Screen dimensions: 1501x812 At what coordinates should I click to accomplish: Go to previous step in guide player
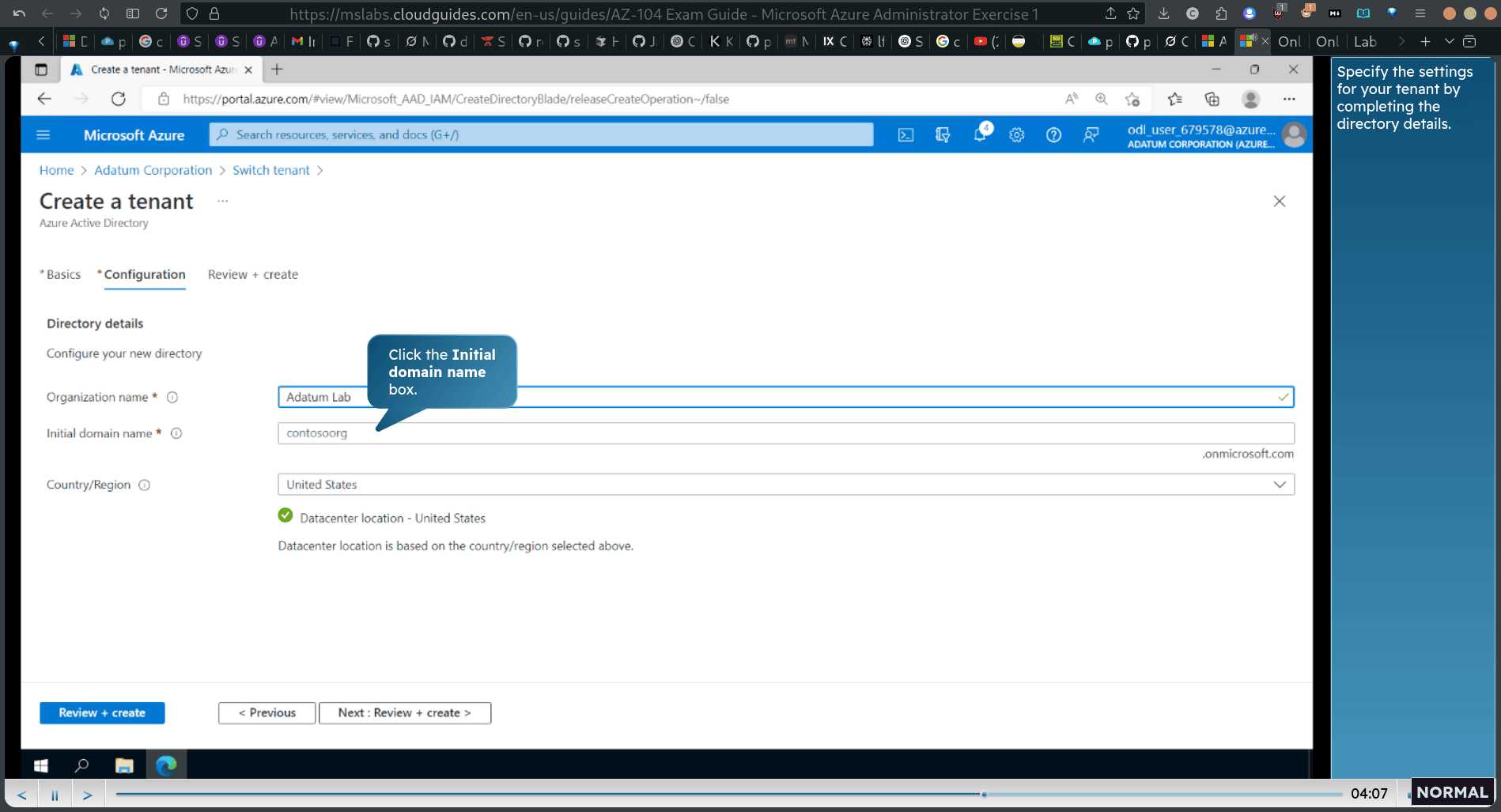point(22,795)
